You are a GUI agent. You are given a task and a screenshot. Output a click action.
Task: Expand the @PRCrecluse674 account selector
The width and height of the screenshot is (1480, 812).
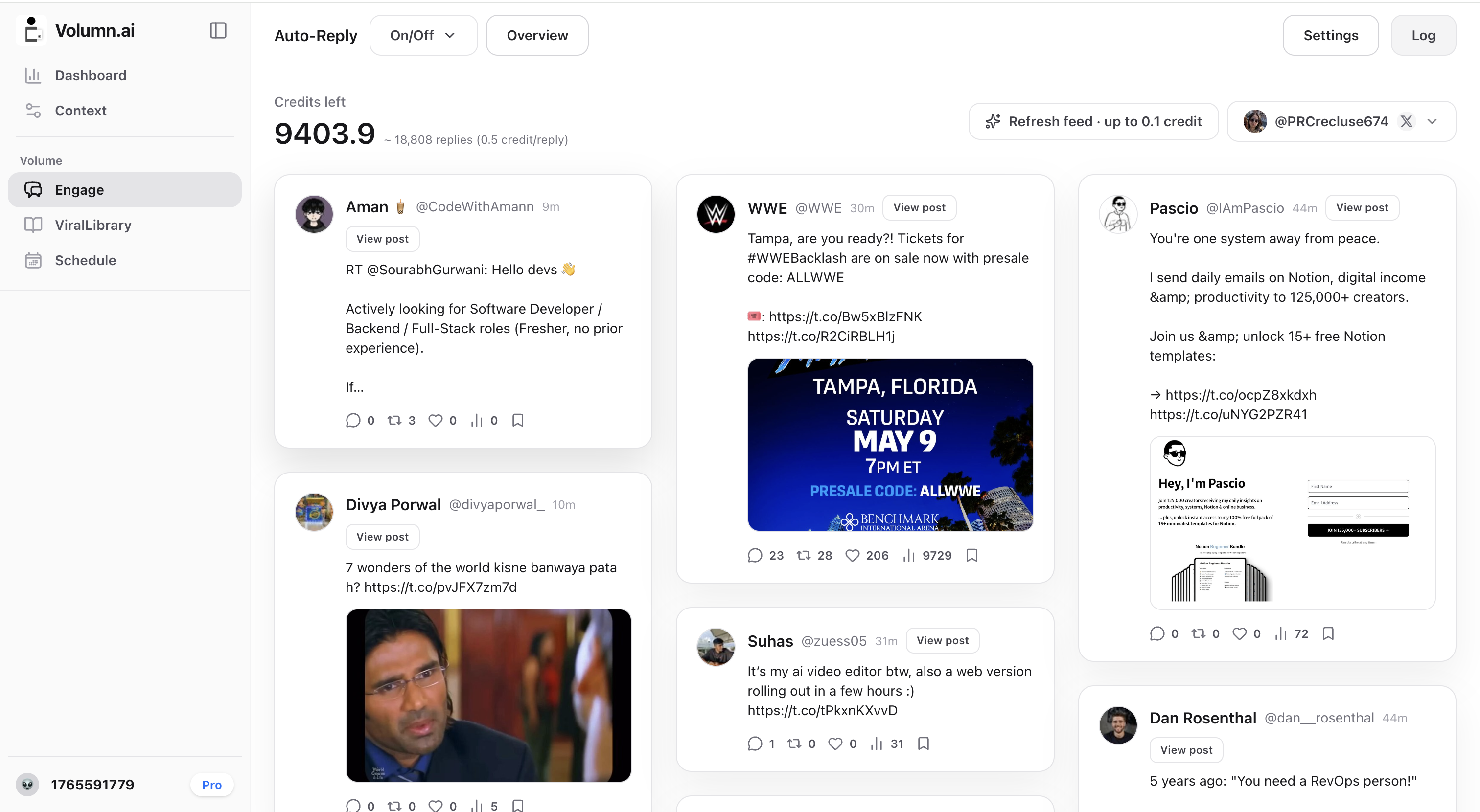pos(1341,121)
